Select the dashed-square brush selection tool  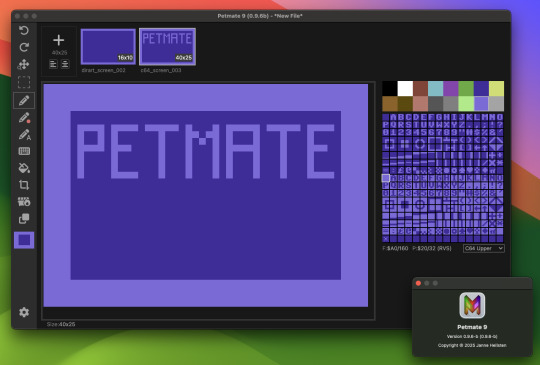pos(24,83)
